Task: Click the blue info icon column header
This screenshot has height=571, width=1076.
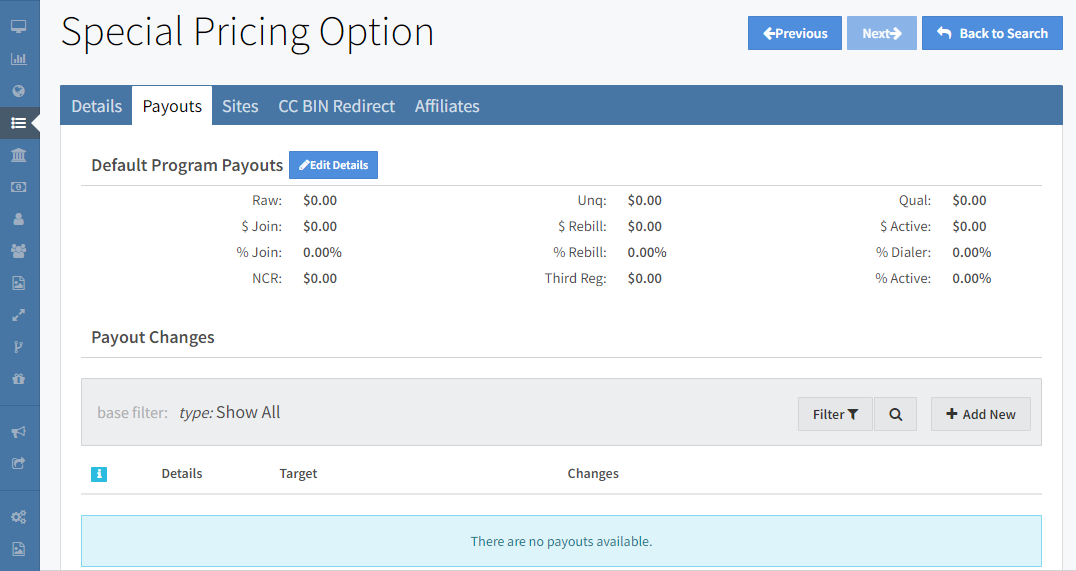Action: tap(99, 474)
